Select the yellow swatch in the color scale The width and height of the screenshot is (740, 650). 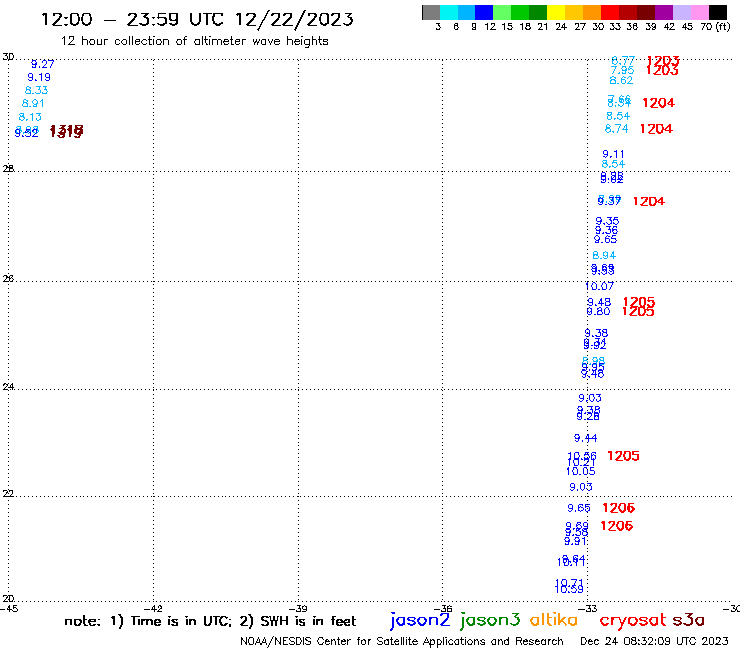click(x=556, y=12)
